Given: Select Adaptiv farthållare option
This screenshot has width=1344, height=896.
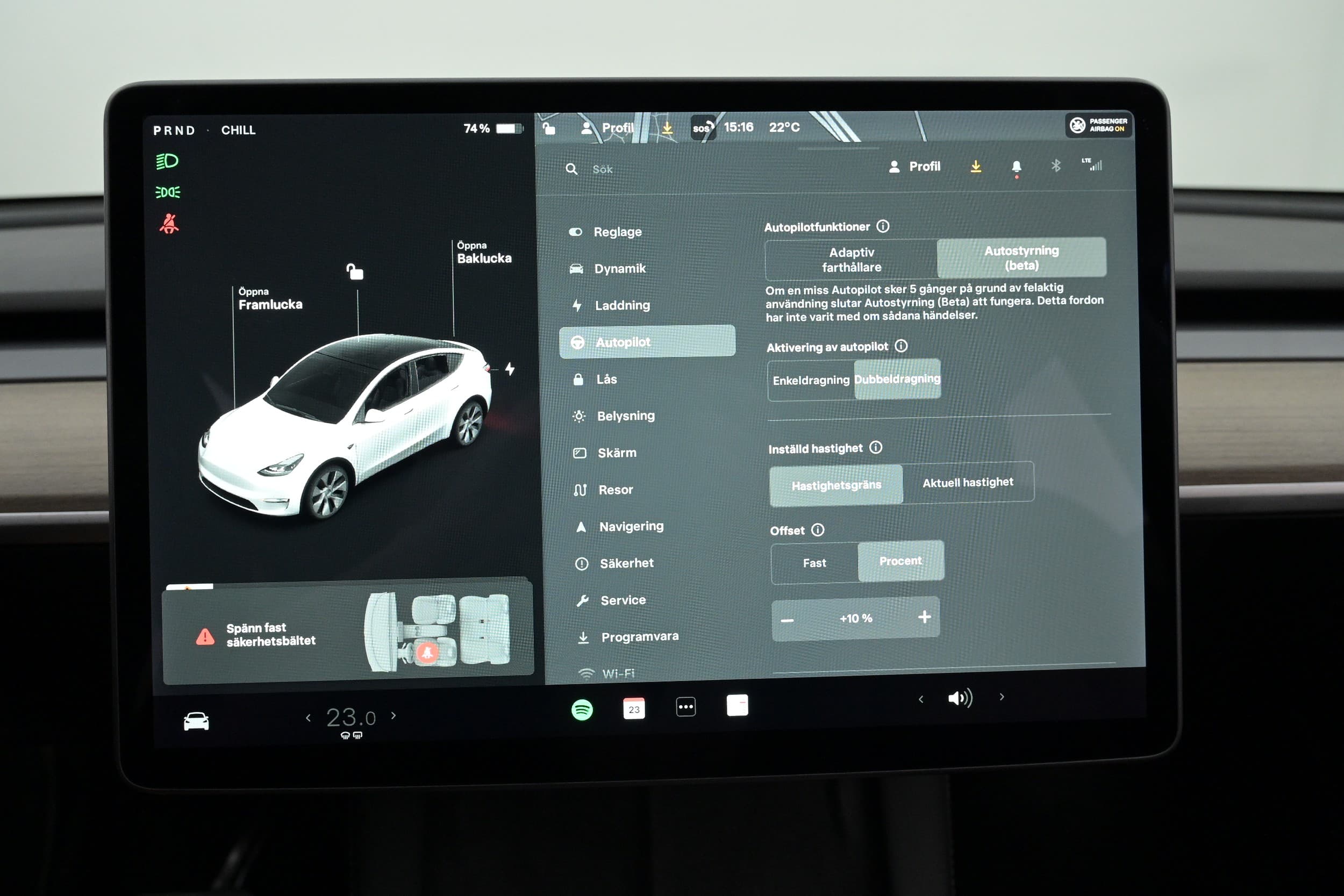Looking at the screenshot, I should [852, 260].
